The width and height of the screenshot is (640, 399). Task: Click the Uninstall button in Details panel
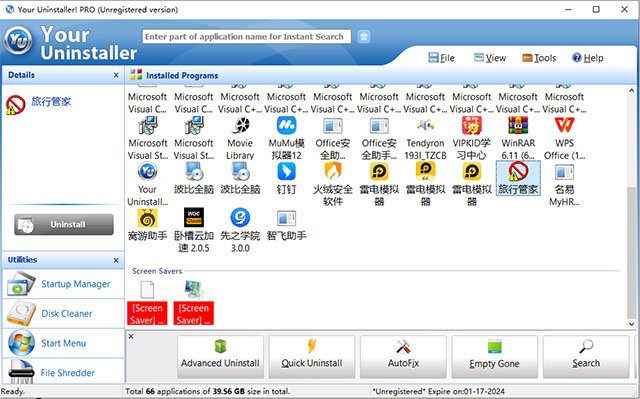[64, 224]
